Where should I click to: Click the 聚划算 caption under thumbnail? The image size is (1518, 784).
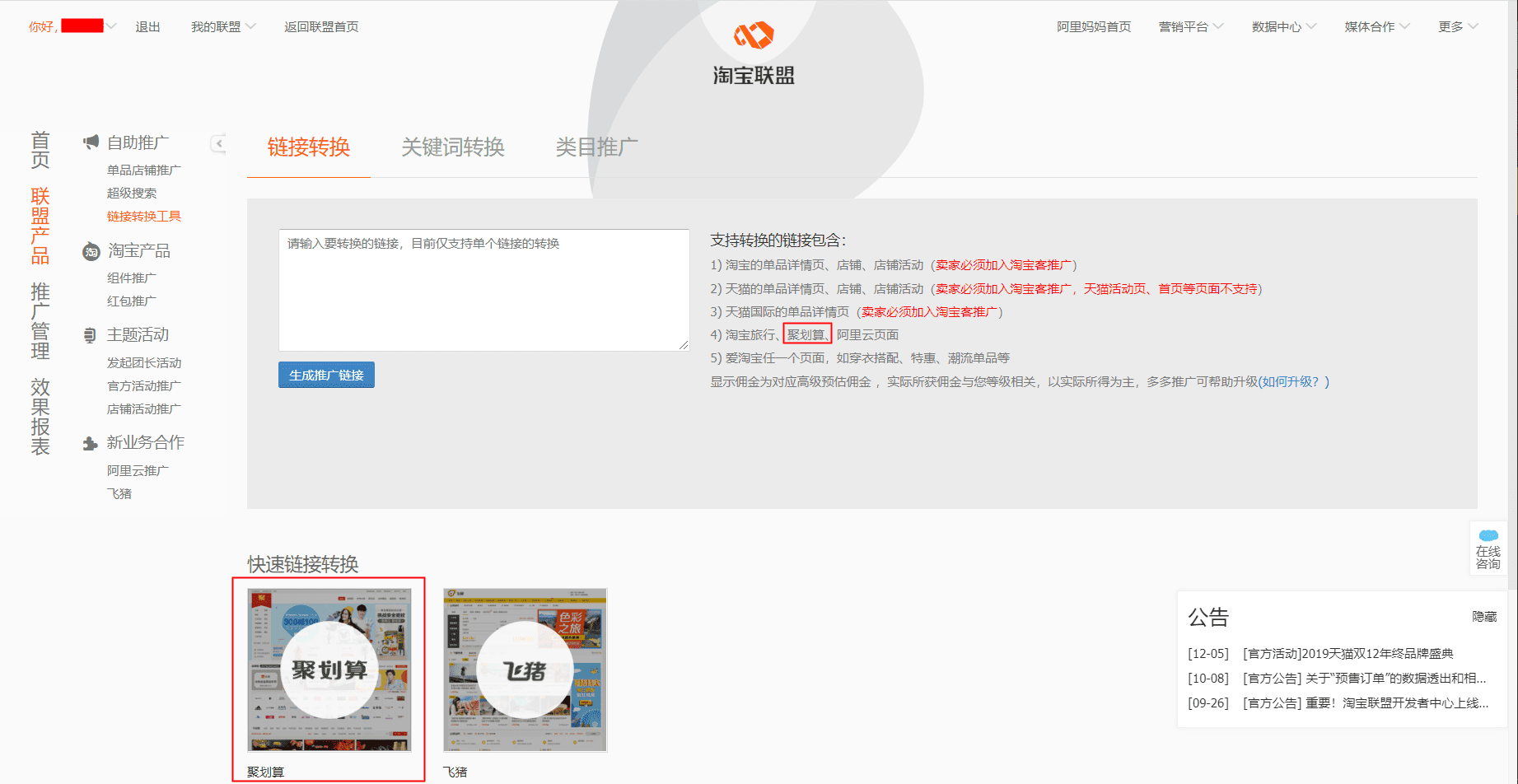(x=266, y=772)
